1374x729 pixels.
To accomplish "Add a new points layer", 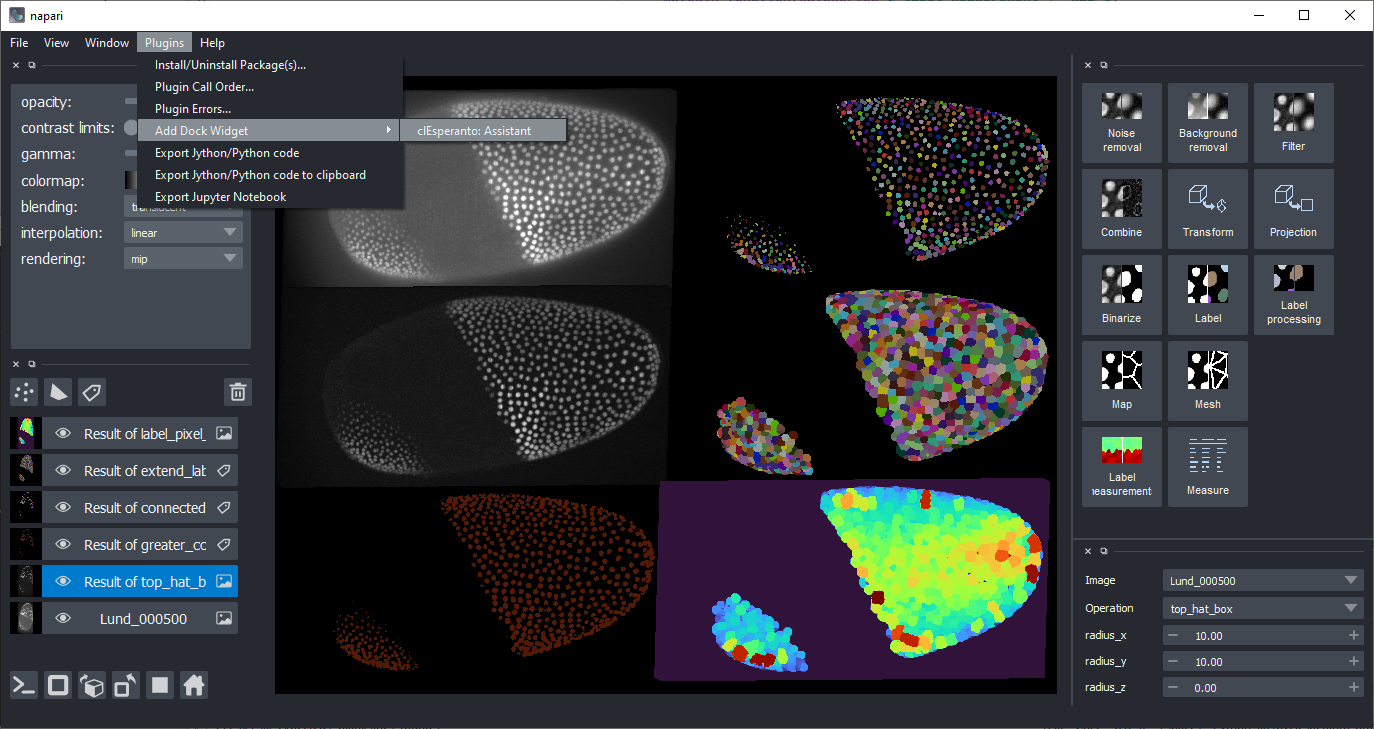I will tap(24, 392).
